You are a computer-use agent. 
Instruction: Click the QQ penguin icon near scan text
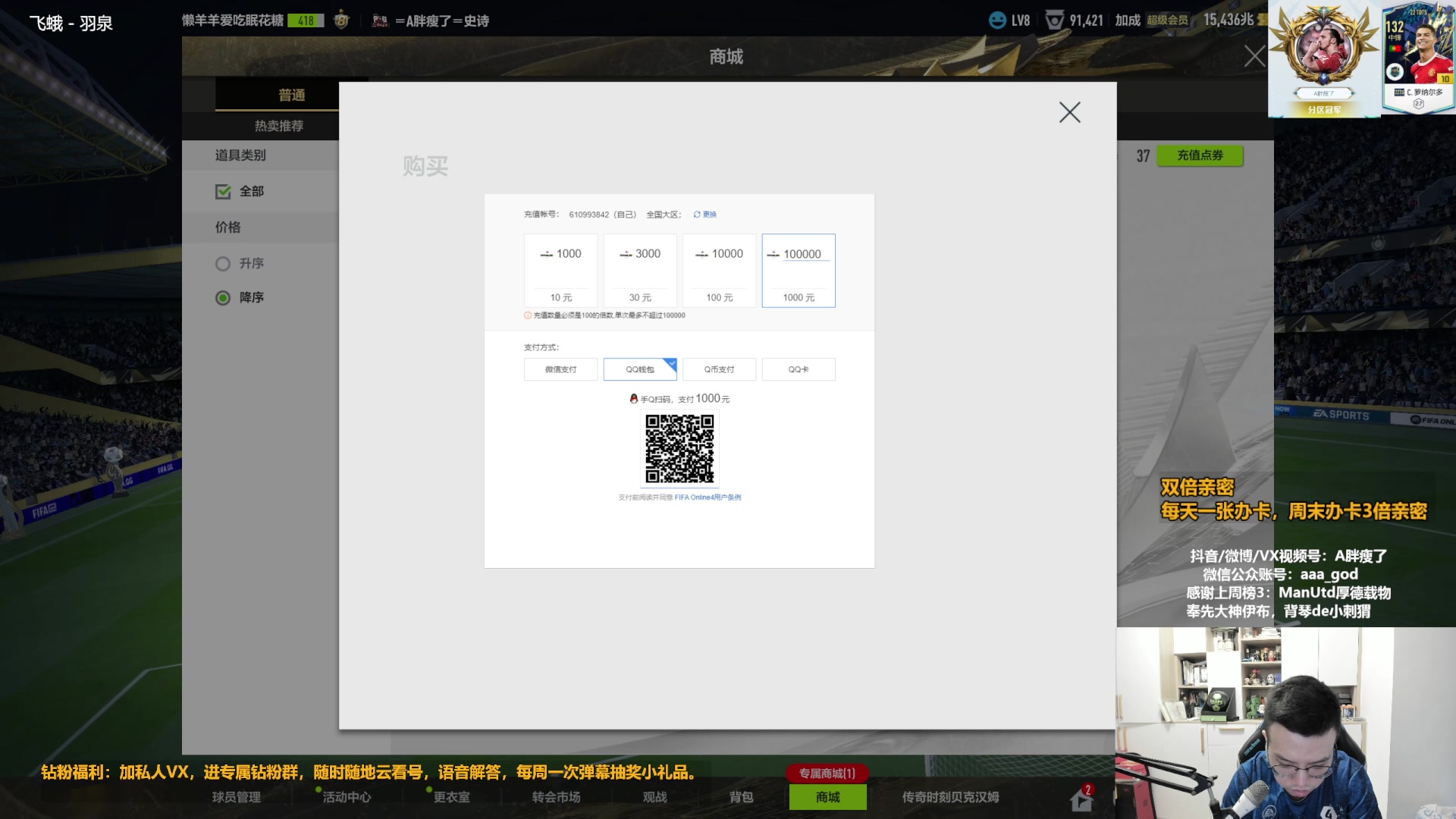coord(635,397)
